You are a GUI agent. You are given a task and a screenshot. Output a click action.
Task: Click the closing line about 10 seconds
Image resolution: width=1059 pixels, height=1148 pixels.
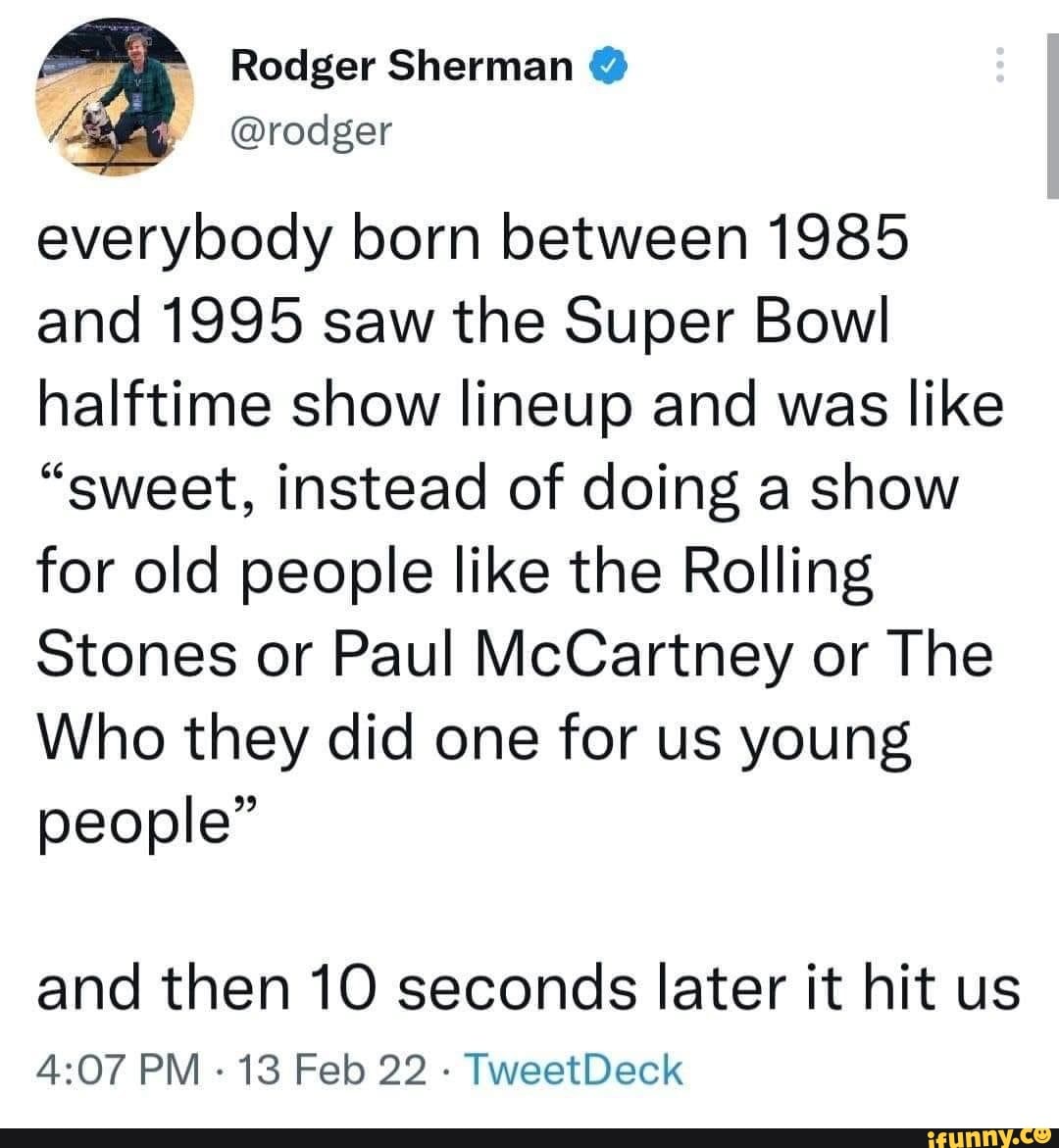[x=529, y=989]
